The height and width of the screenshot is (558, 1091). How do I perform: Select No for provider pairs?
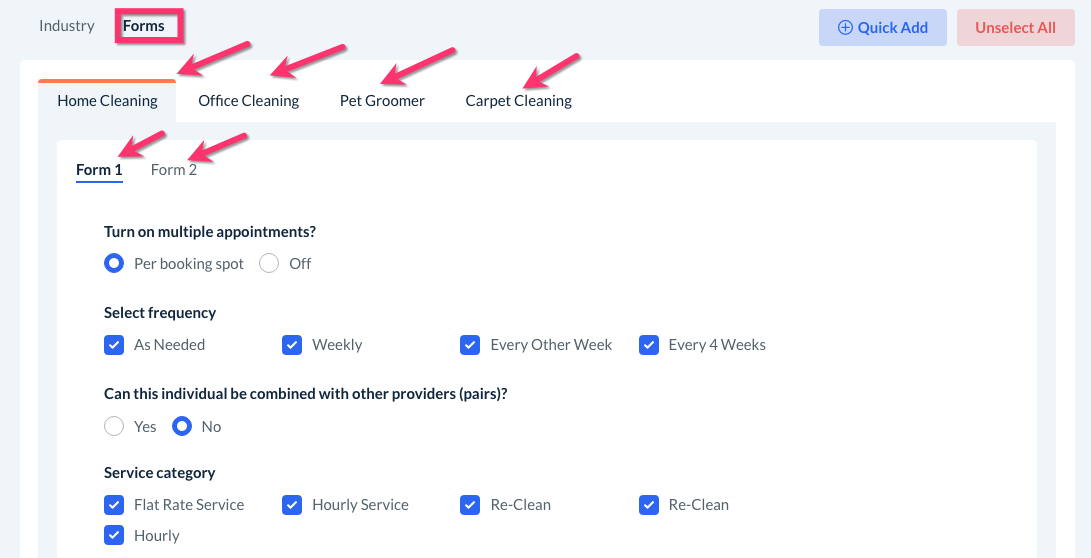[182, 427]
